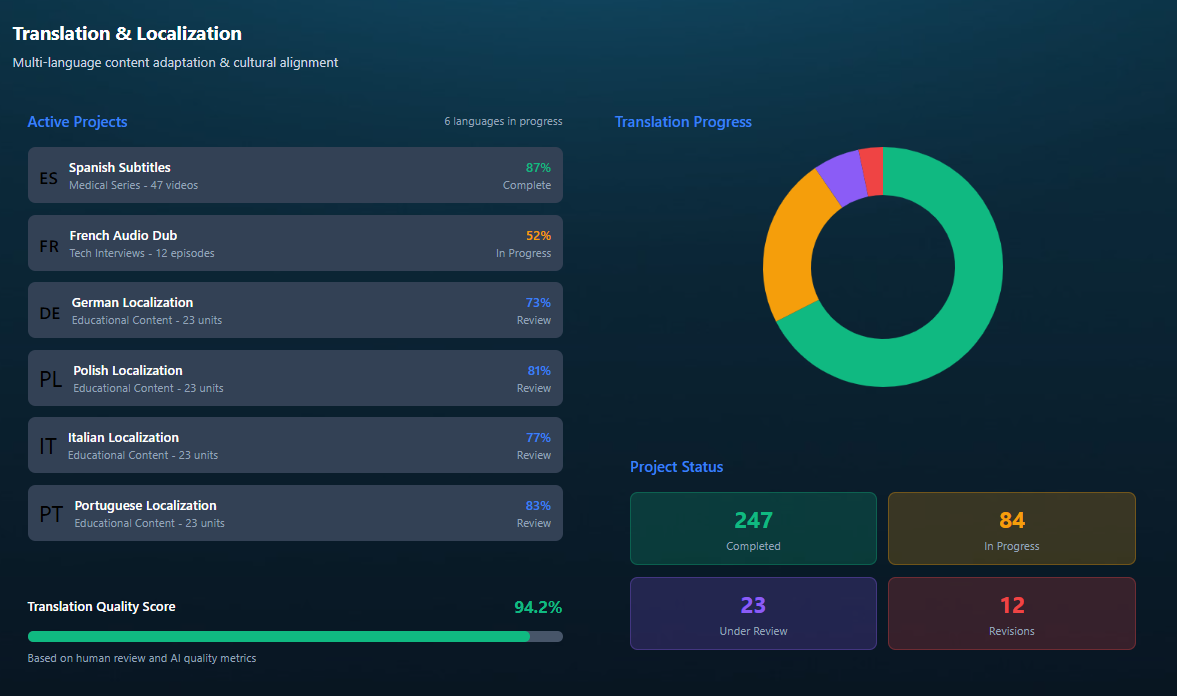
Task: Click the Revisions 12 status card
Action: (x=1011, y=613)
